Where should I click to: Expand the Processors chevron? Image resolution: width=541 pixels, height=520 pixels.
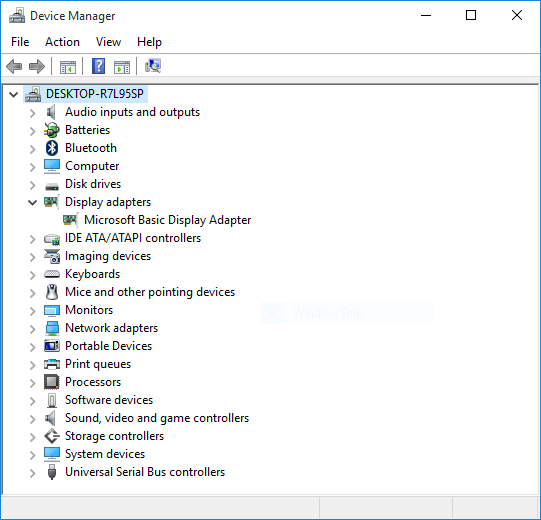point(33,383)
